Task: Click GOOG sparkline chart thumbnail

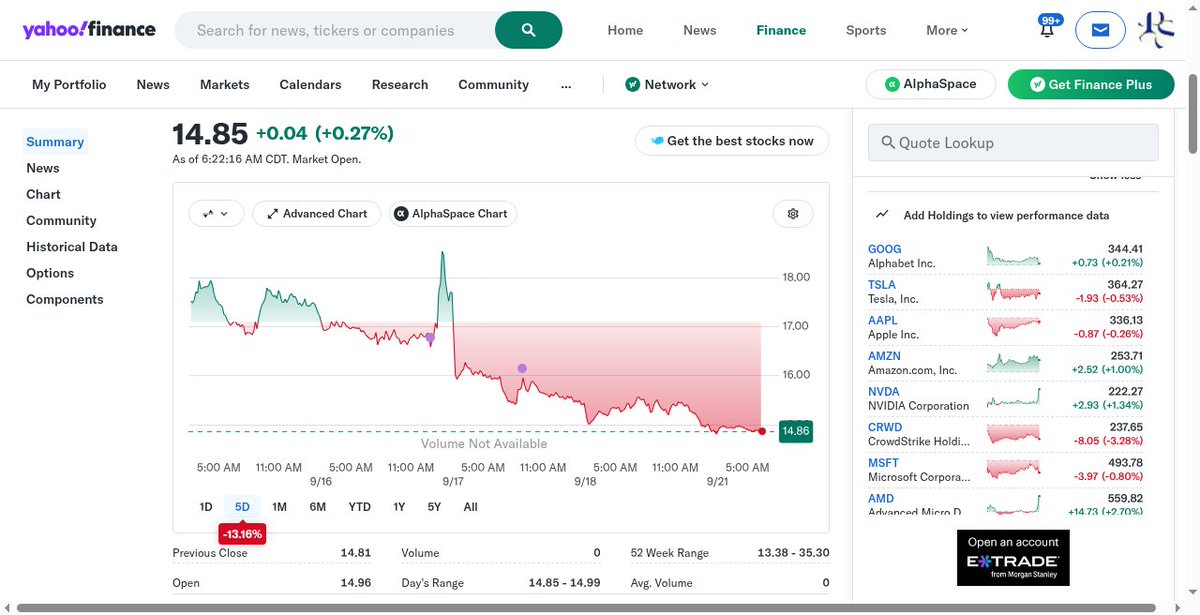Action: point(1013,256)
